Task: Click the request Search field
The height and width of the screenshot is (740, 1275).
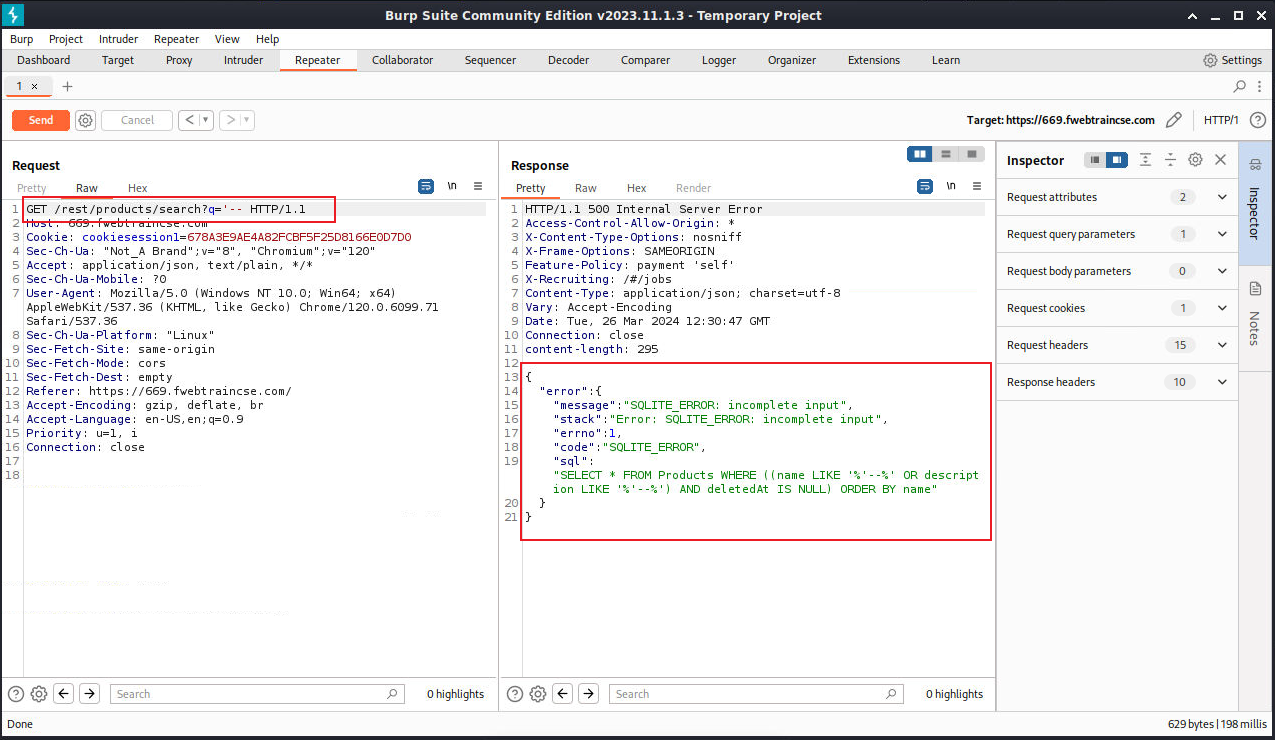Action: coord(258,694)
